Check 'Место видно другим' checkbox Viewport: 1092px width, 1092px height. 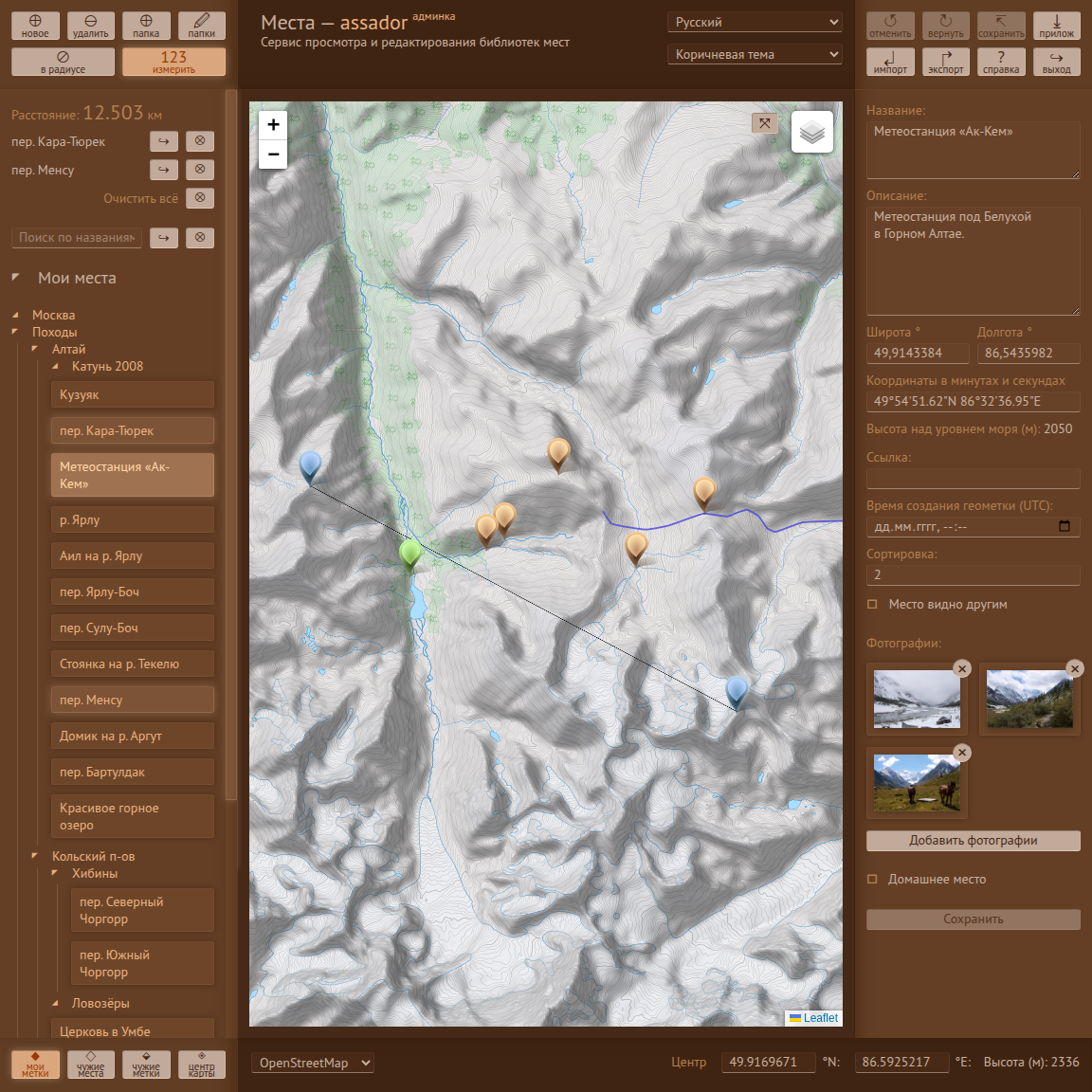(872, 605)
